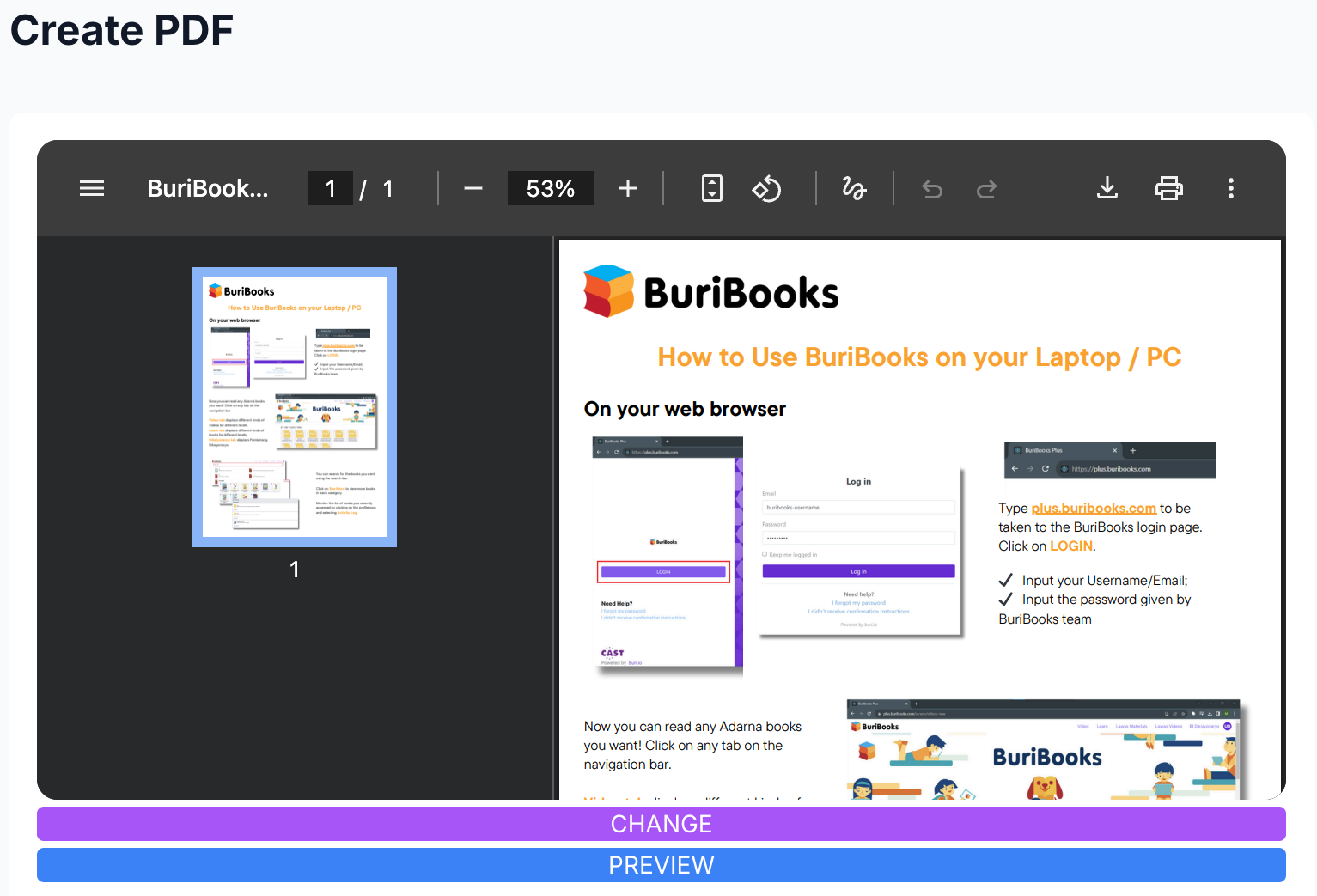Undo the last annotation

(x=932, y=189)
